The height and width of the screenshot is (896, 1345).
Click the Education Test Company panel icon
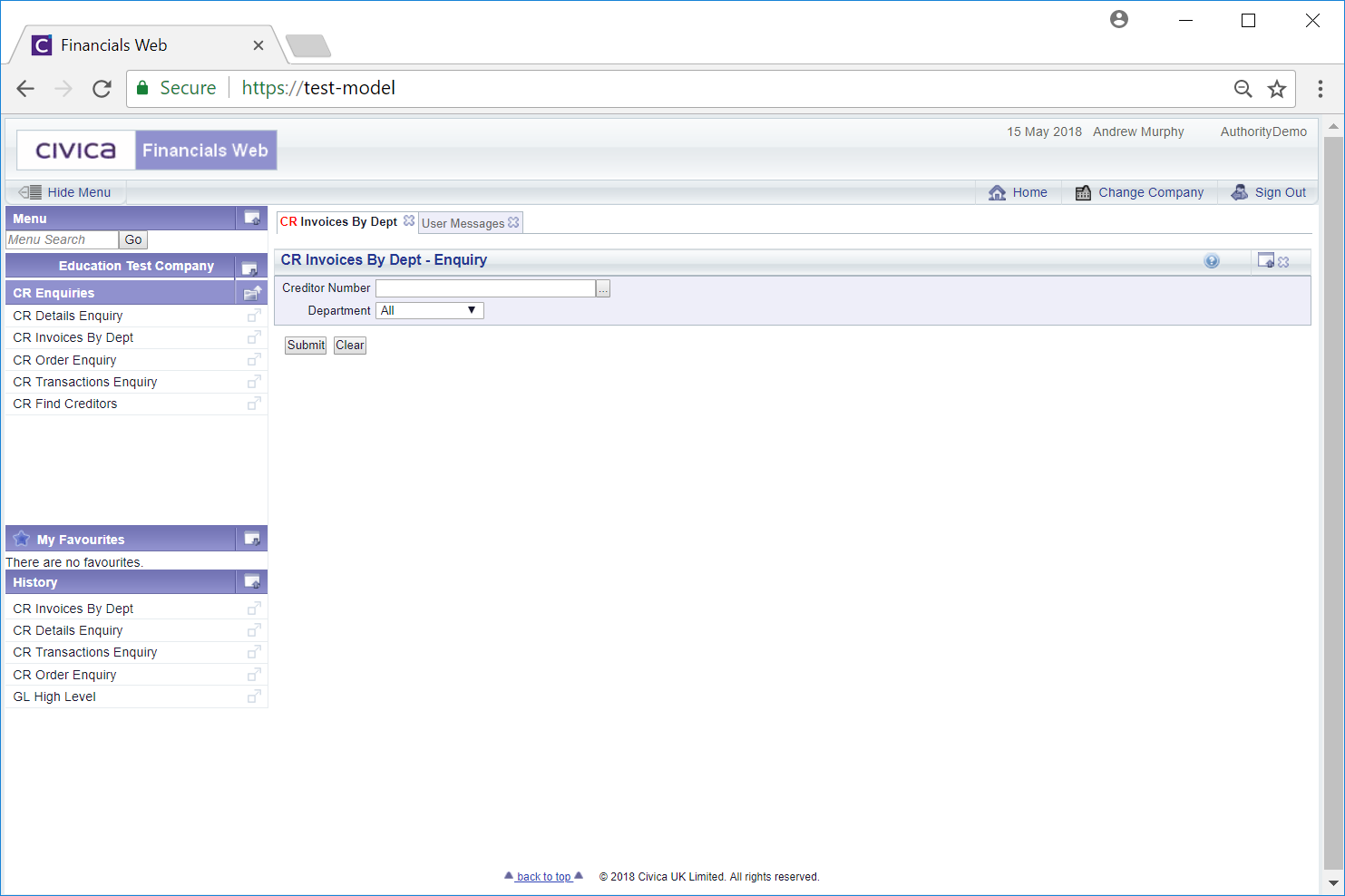pyautogui.click(x=249, y=268)
